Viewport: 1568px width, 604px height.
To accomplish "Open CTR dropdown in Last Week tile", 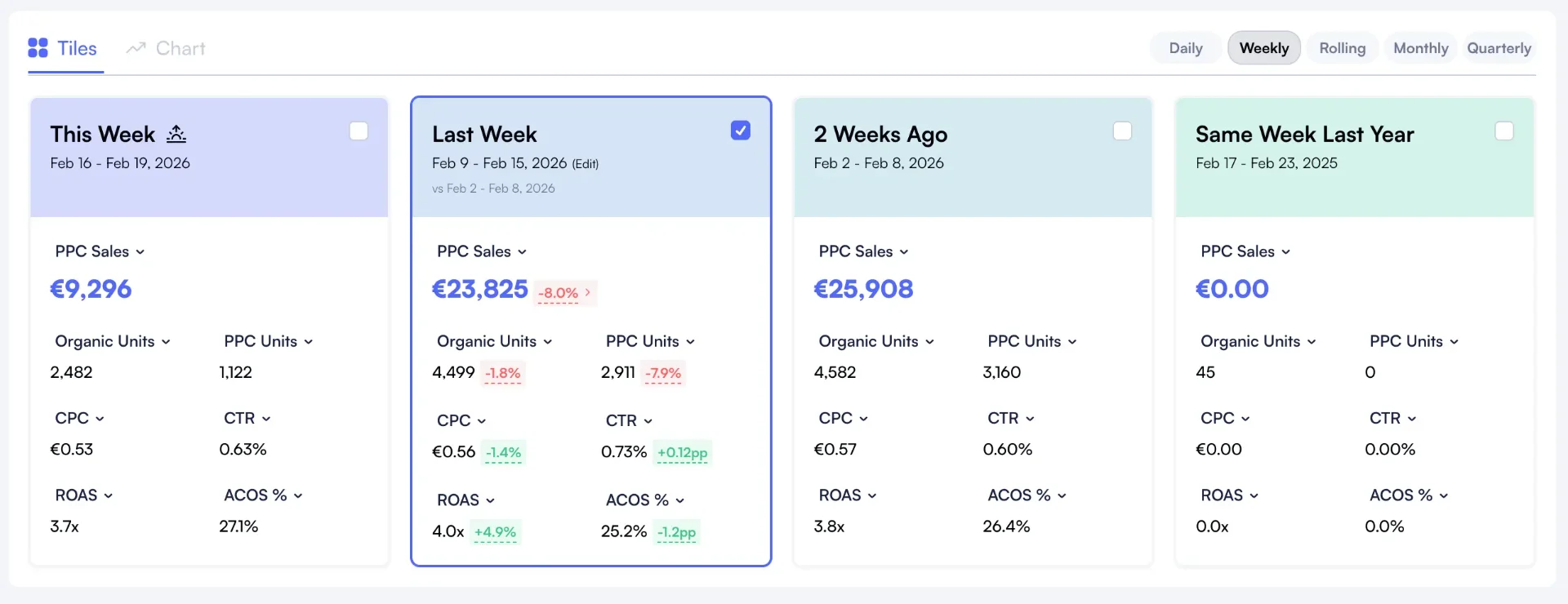I will pyautogui.click(x=629, y=420).
